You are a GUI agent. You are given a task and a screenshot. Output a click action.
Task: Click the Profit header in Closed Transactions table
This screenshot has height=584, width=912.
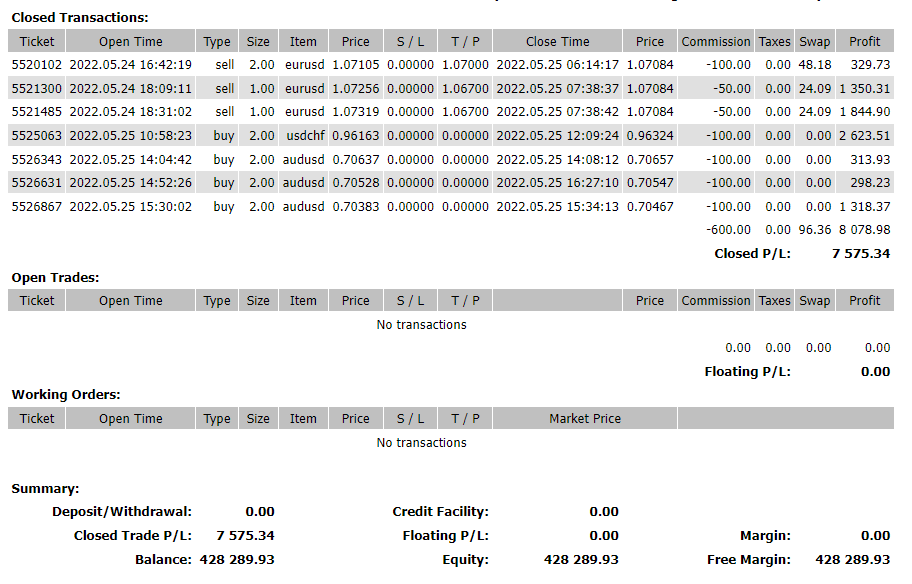864,42
